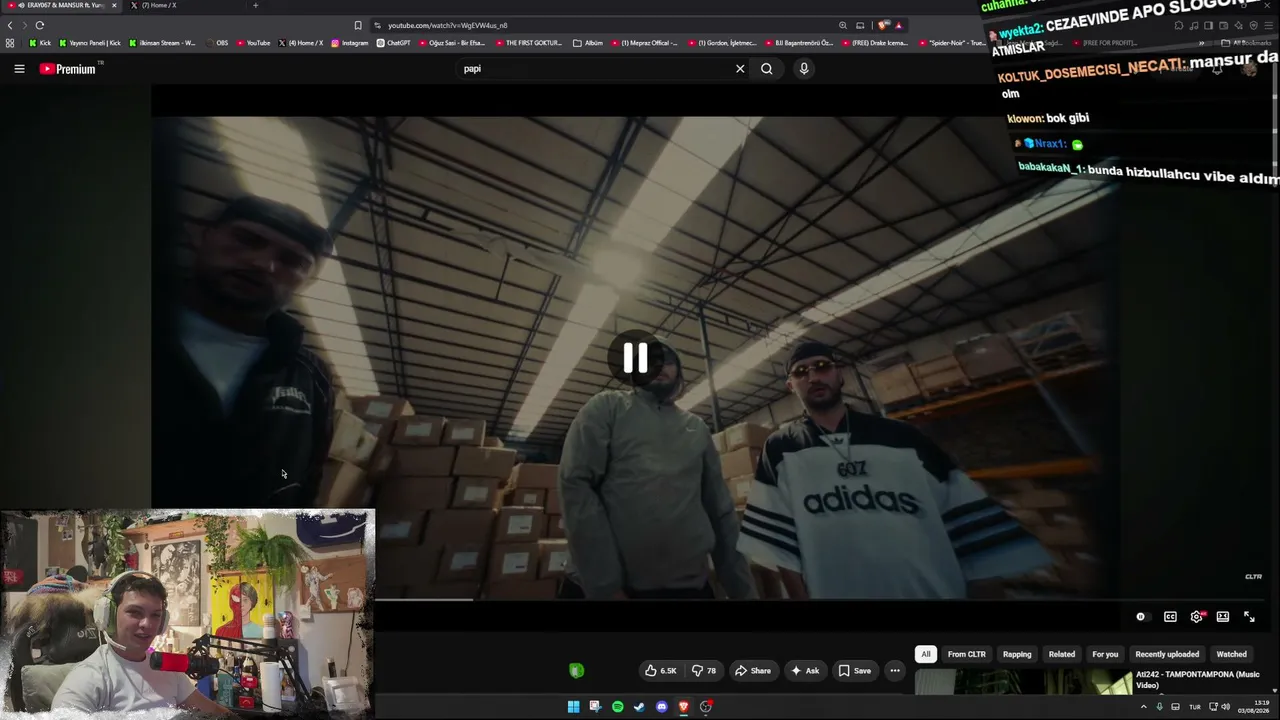Open the more actions three-dot menu
The height and width of the screenshot is (720, 1280).
[895, 671]
